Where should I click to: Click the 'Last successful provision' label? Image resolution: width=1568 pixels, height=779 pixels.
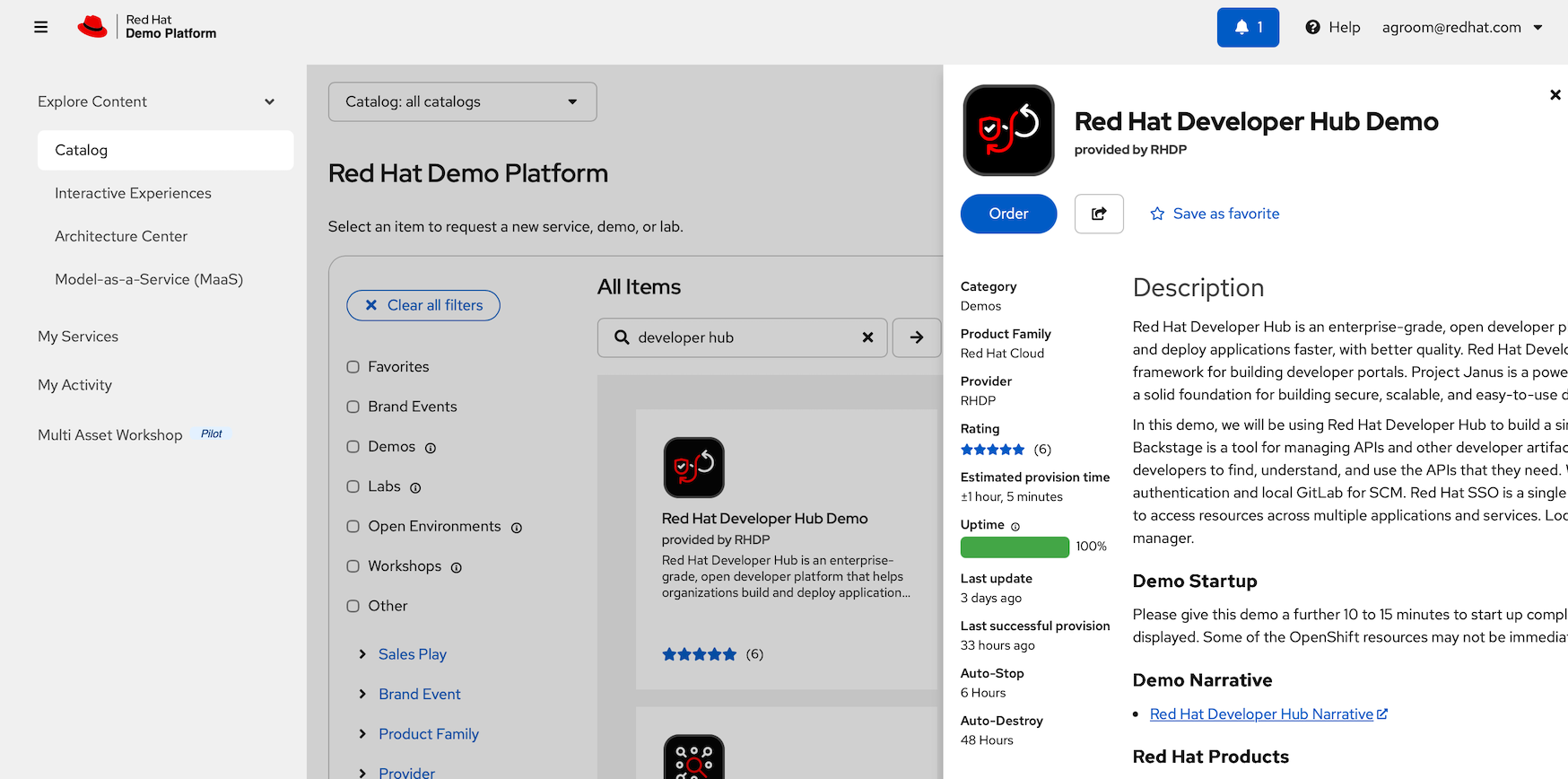pyautogui.click(x=1035, y=626)
